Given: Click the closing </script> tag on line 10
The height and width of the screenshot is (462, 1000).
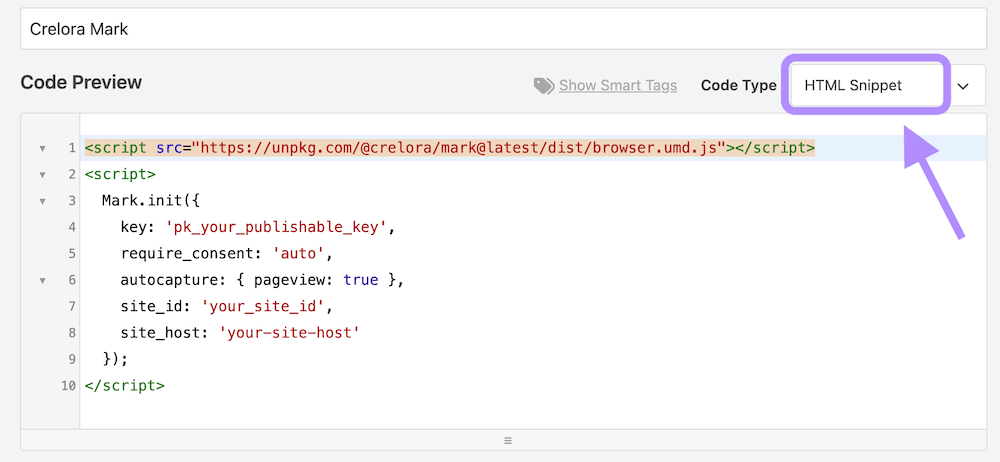Looking at the screenshot, I should tap(124, 385).
